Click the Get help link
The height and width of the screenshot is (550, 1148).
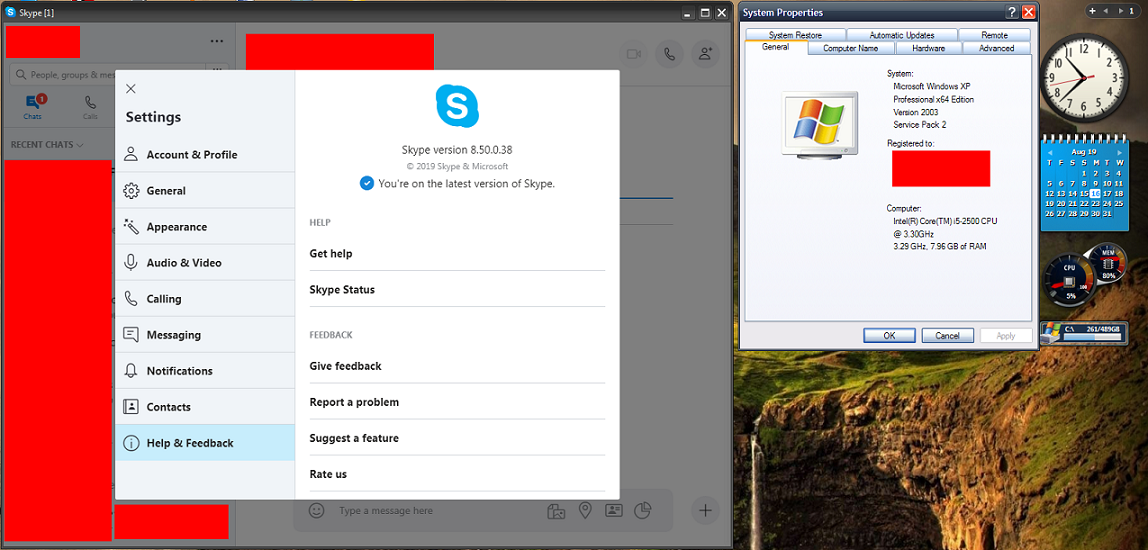point(457,253)
